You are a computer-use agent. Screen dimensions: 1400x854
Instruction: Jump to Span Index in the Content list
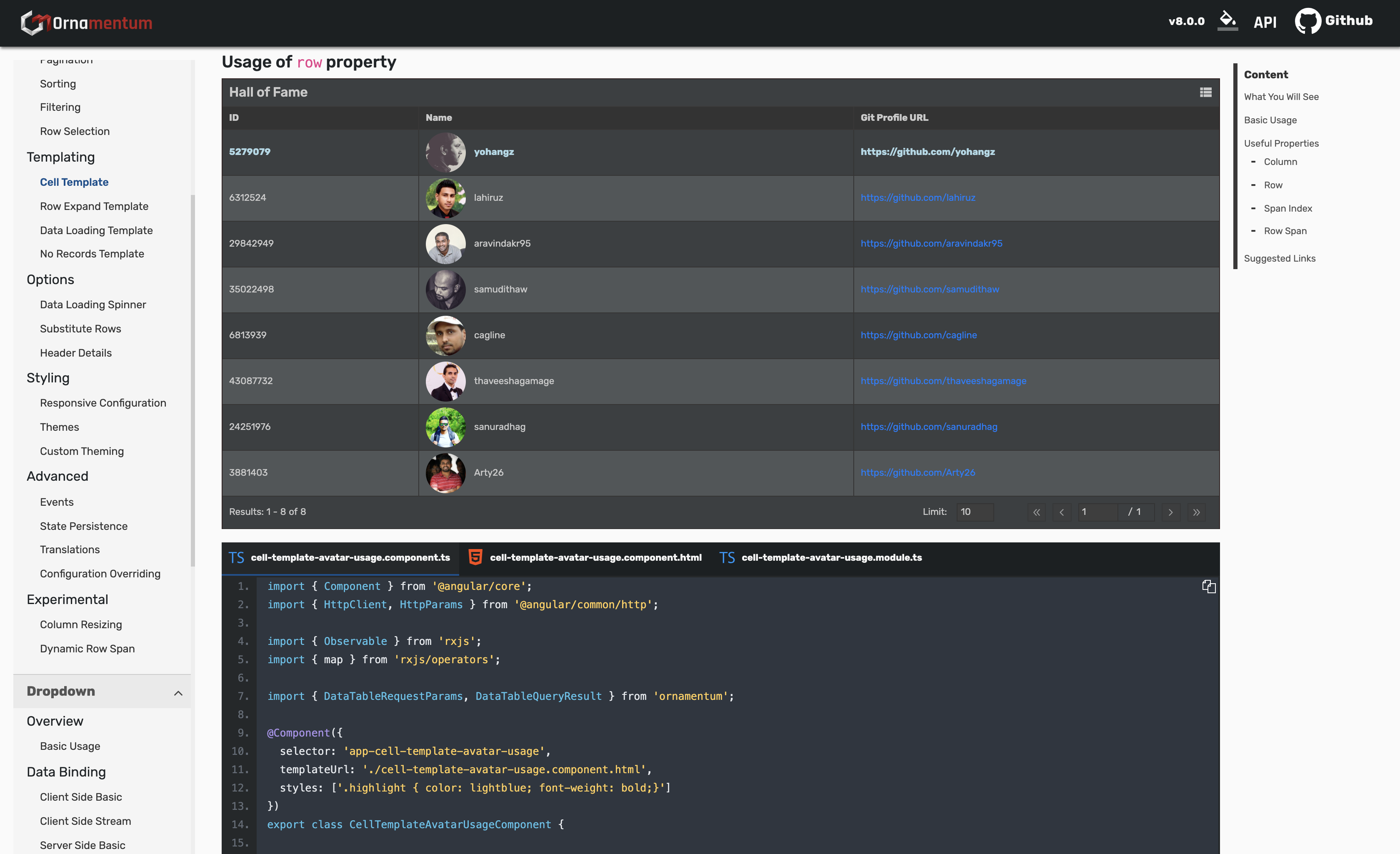pyautogui.click(x=1287, y=209)
